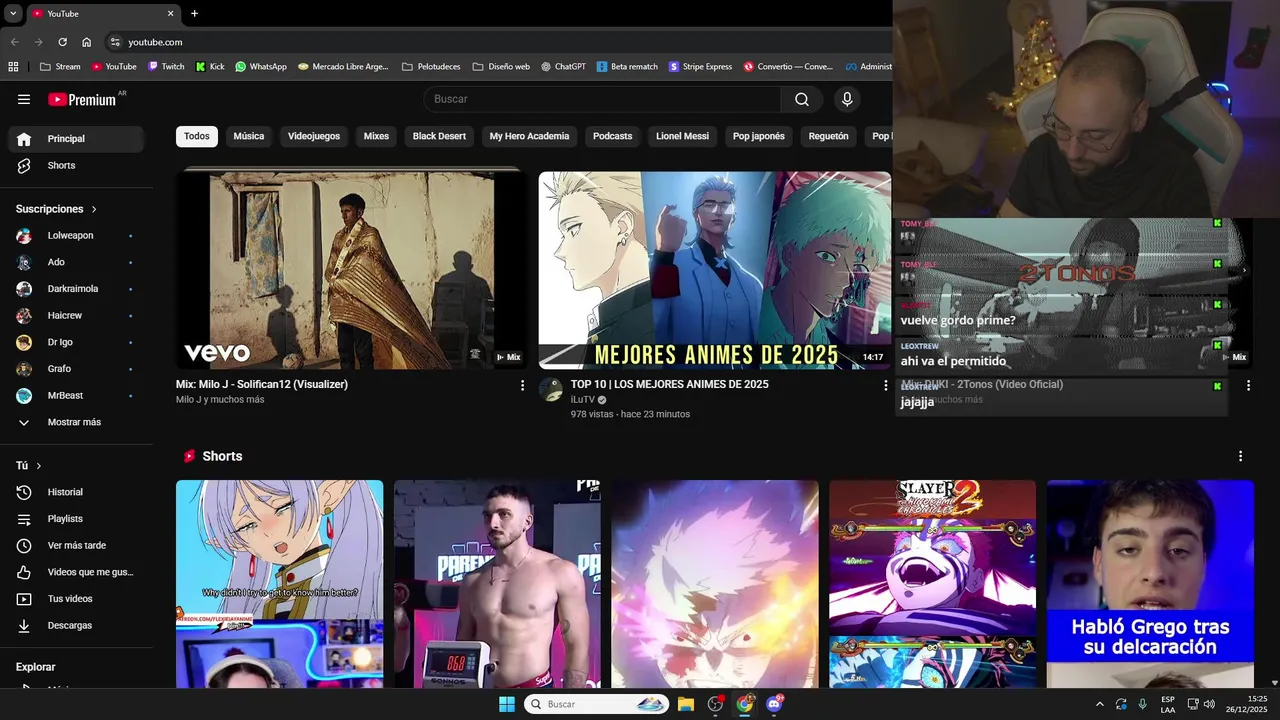This screenshot has height=720, width=1280.
Task: Select the Todos filter chip
Action: pos(197,136)
